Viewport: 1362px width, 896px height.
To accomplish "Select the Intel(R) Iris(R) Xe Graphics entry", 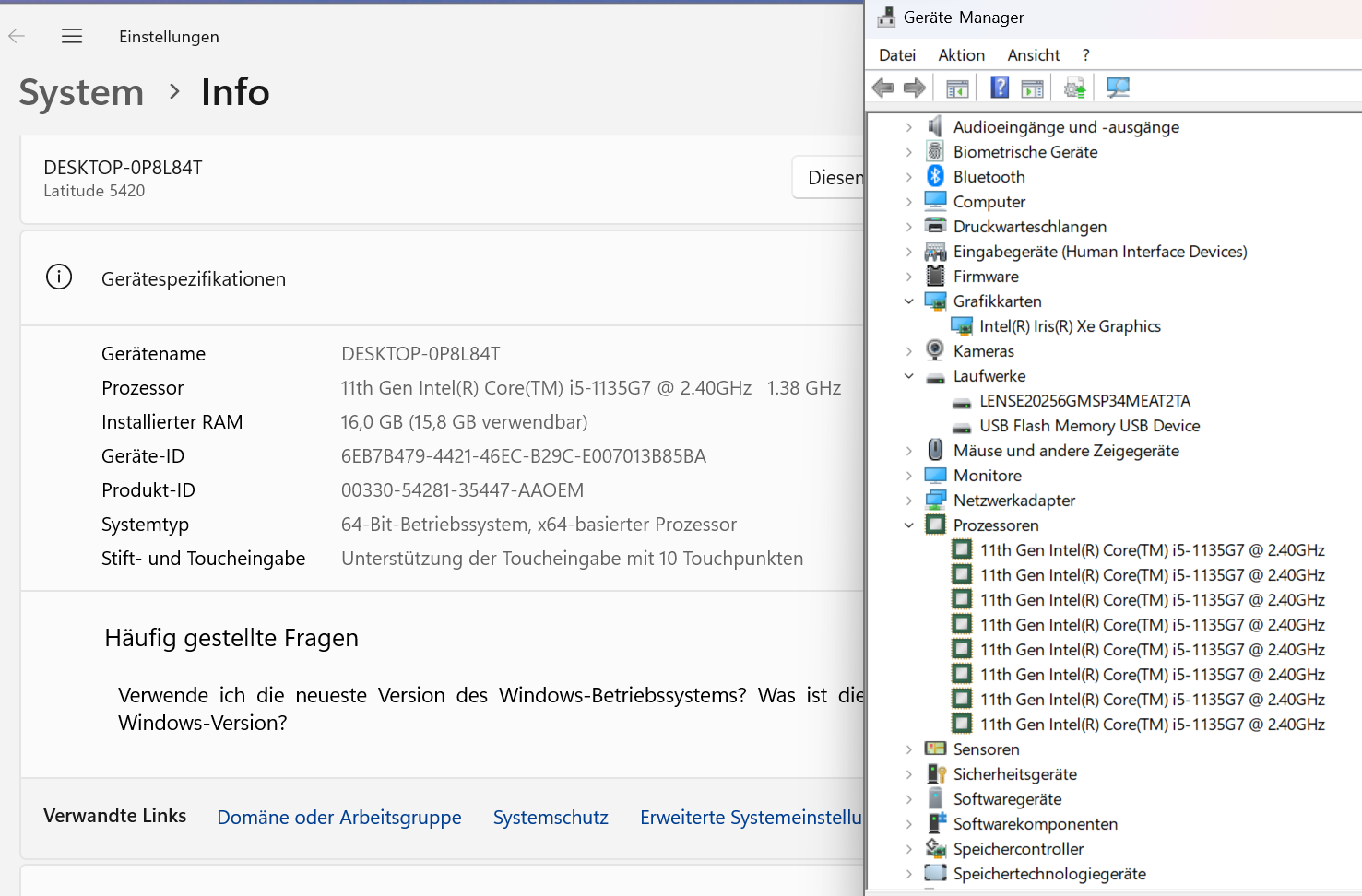I will coord(1070,326).
